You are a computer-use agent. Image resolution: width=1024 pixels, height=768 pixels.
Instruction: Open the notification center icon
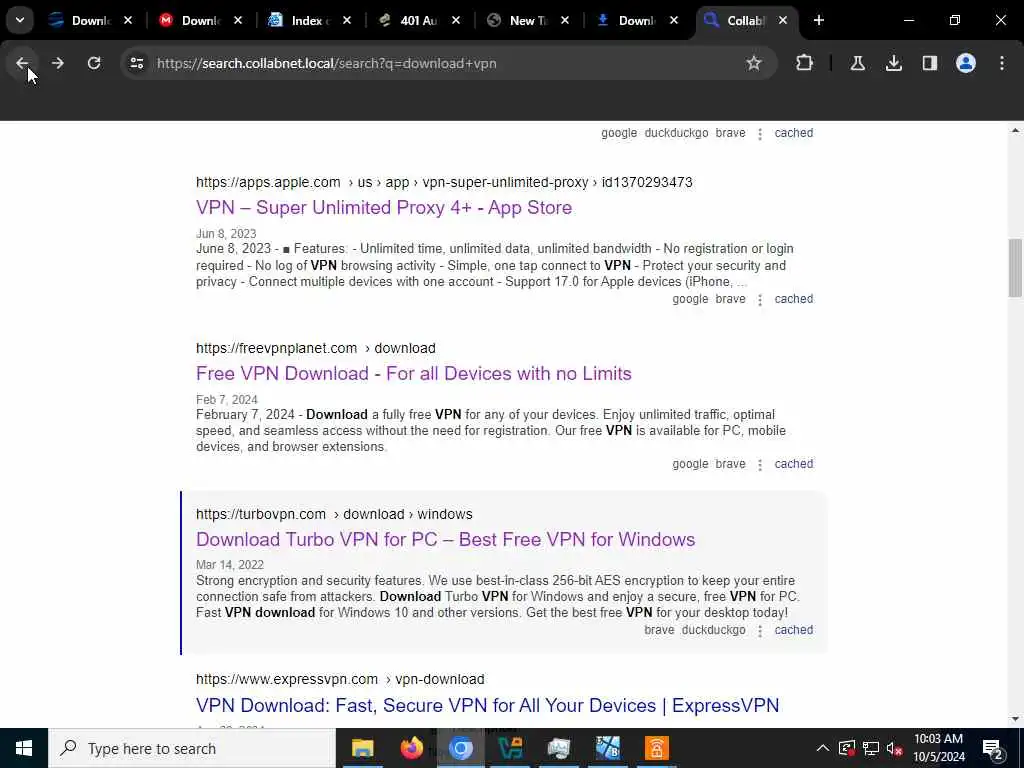click(992, 748)
